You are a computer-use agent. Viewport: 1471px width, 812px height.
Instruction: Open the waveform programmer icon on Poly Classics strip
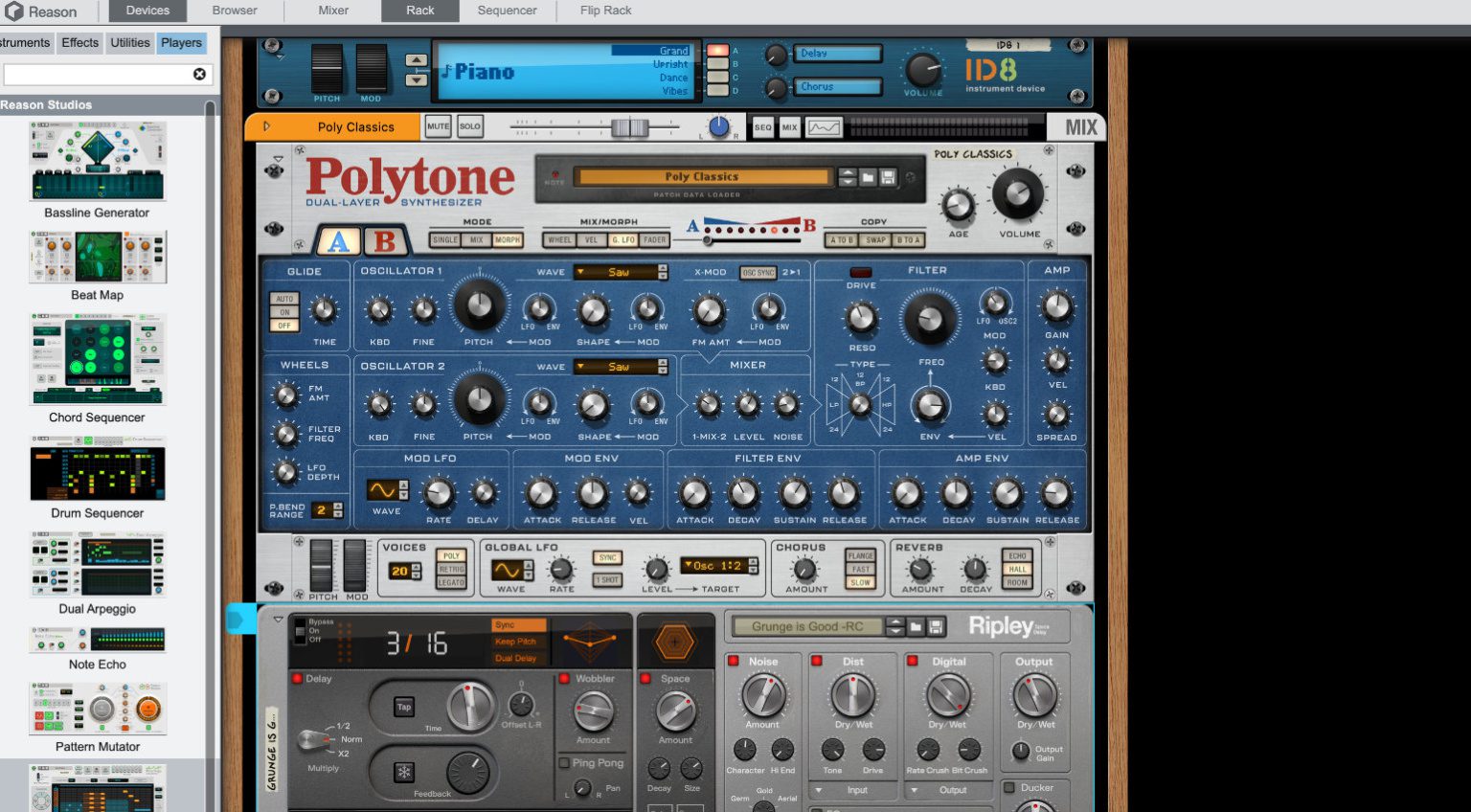[x=824, y=126]
